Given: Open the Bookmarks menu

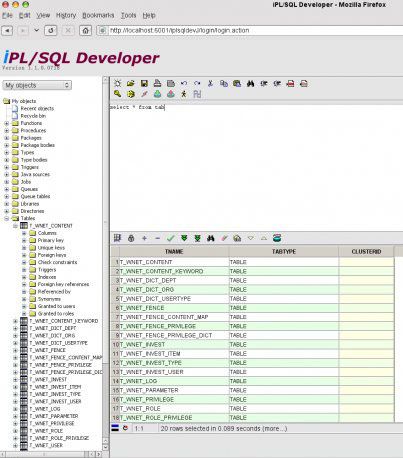Looking at the screenshot, I should coord(98,15).
